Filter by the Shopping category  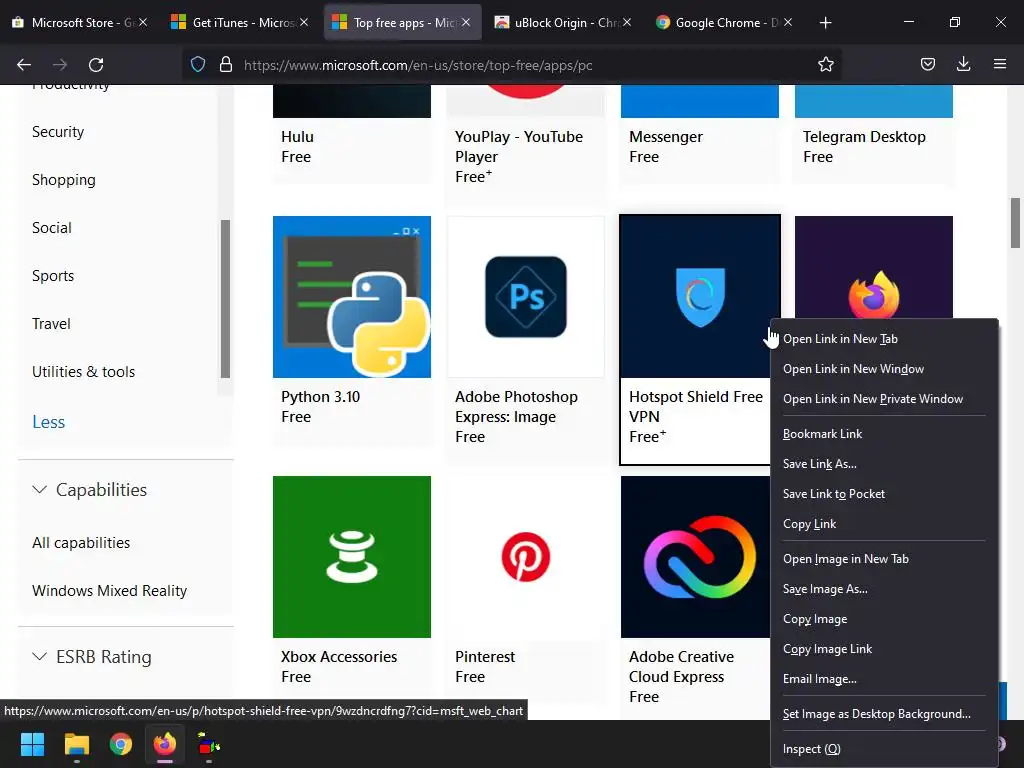63,180
